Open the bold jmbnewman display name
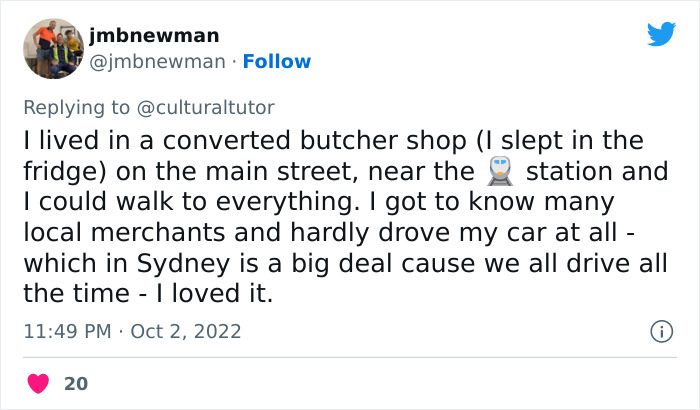Viewport: 700px width, 410px height. click(153, 35)
